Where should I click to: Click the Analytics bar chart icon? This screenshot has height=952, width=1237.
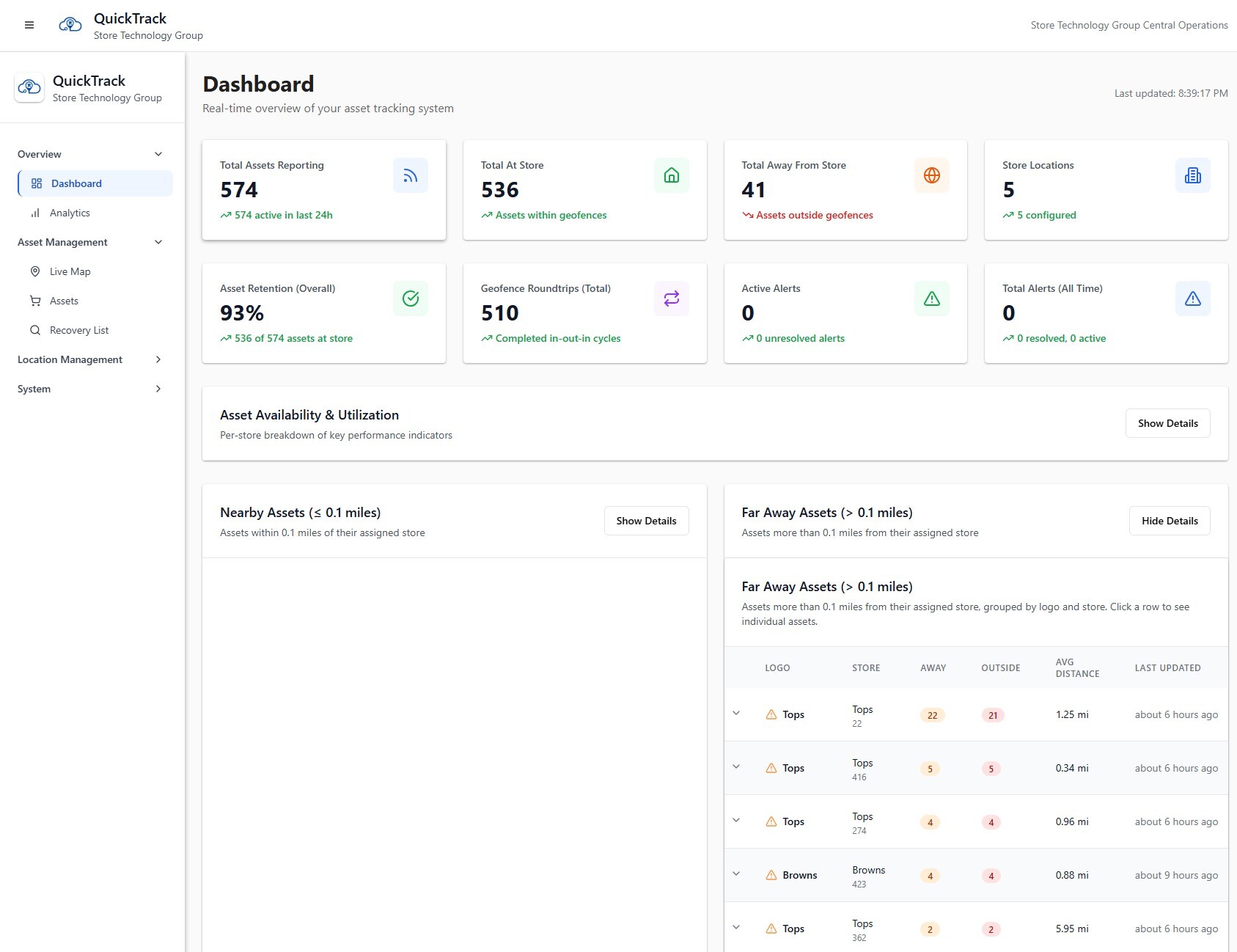[35, 213]
